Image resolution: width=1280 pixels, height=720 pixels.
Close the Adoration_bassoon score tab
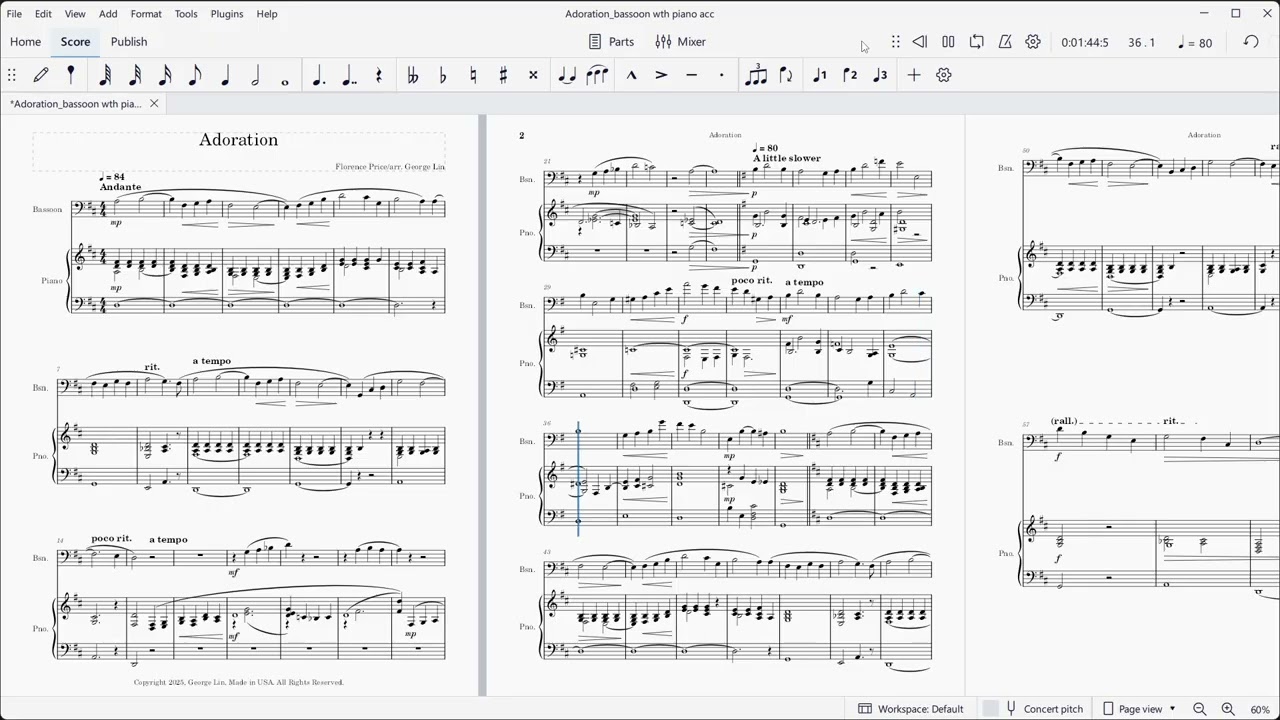click(154, 103)
